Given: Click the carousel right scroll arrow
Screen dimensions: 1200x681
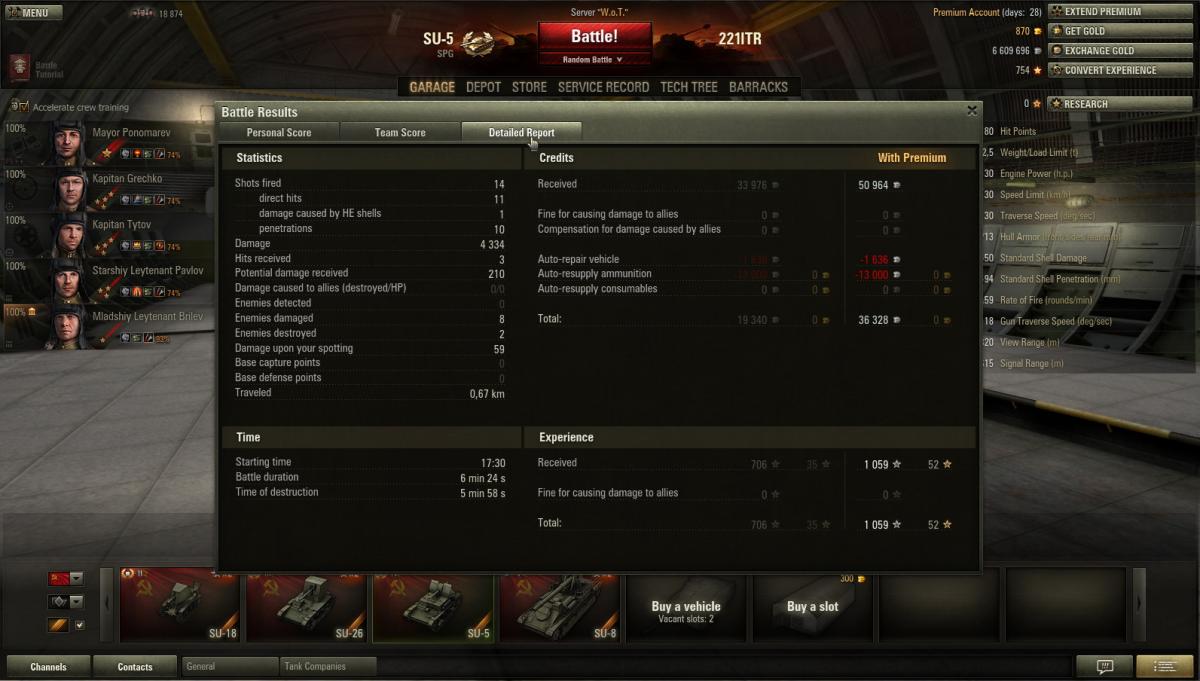Looking at the screenshot, I should (x=1141, y=604).
